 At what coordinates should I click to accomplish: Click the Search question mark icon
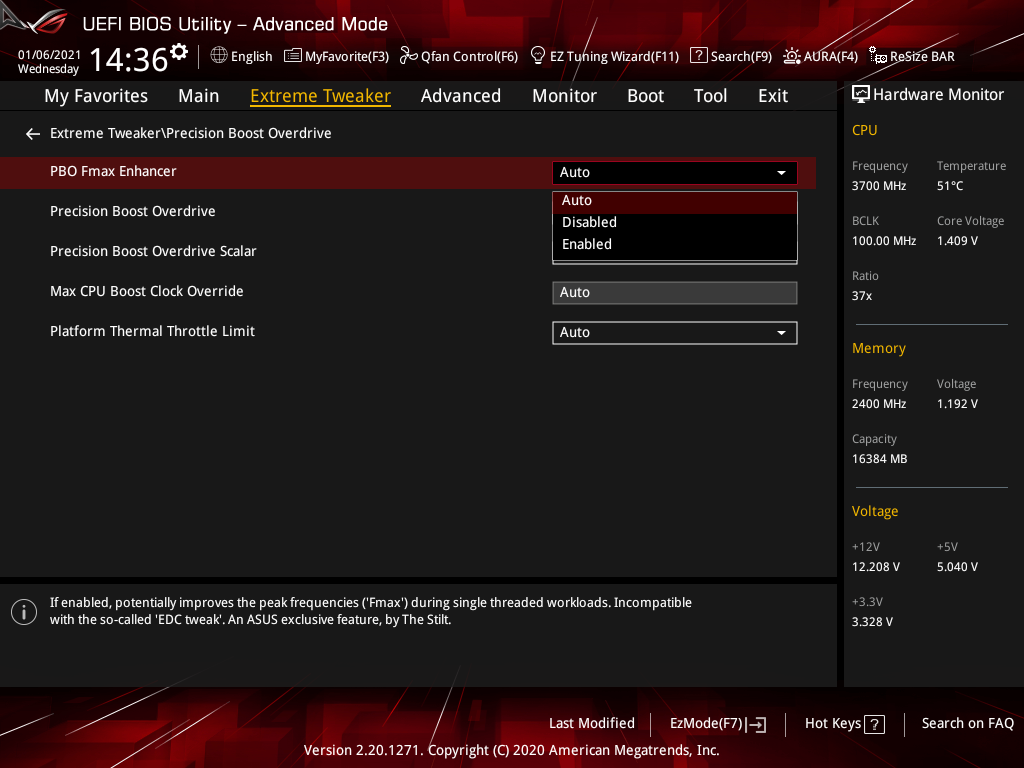coord(698,56)
